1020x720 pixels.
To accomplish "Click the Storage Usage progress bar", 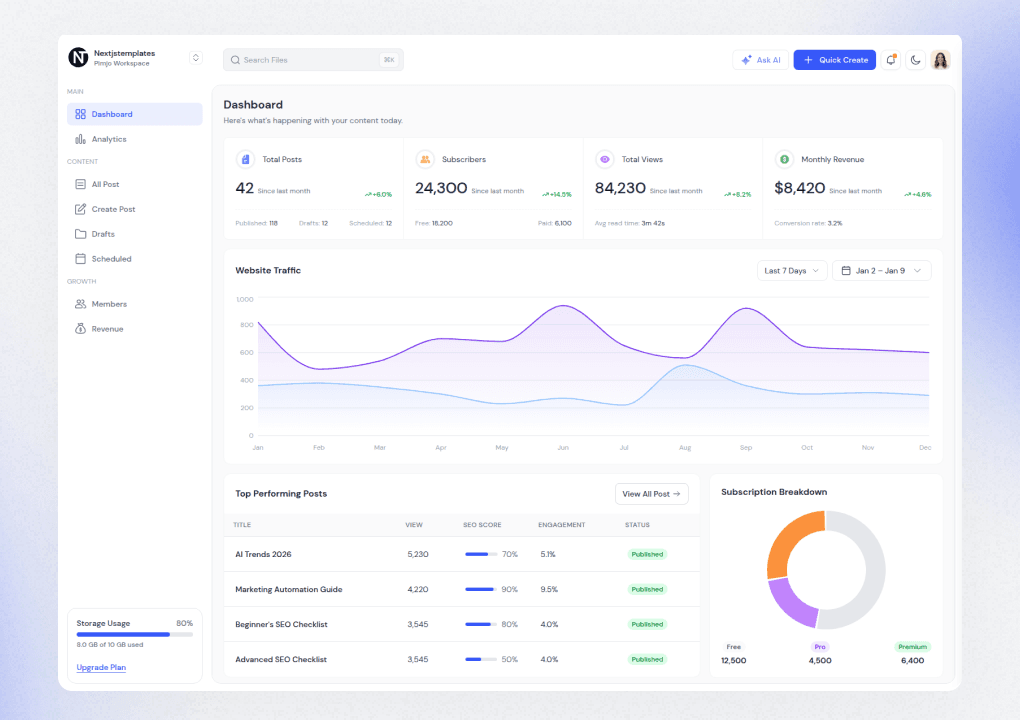I will point(134,634).
